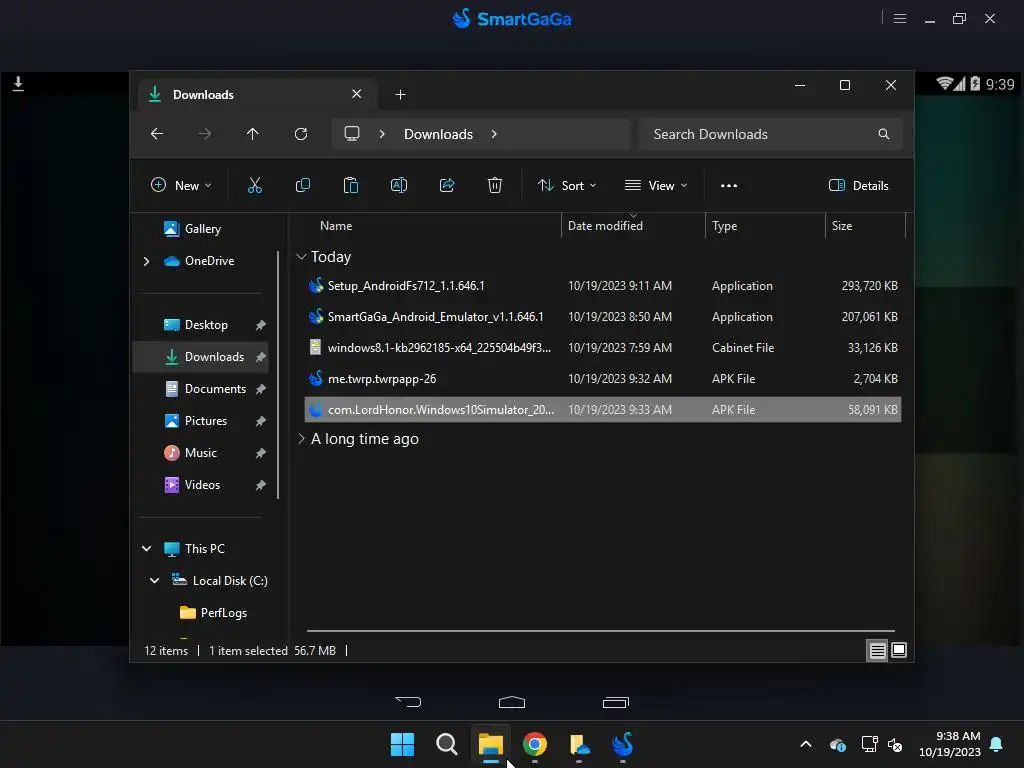Select Setup_AndroidFs712_1.1.646.1 file
The image size is (1024, 768).
pos(603,286)
